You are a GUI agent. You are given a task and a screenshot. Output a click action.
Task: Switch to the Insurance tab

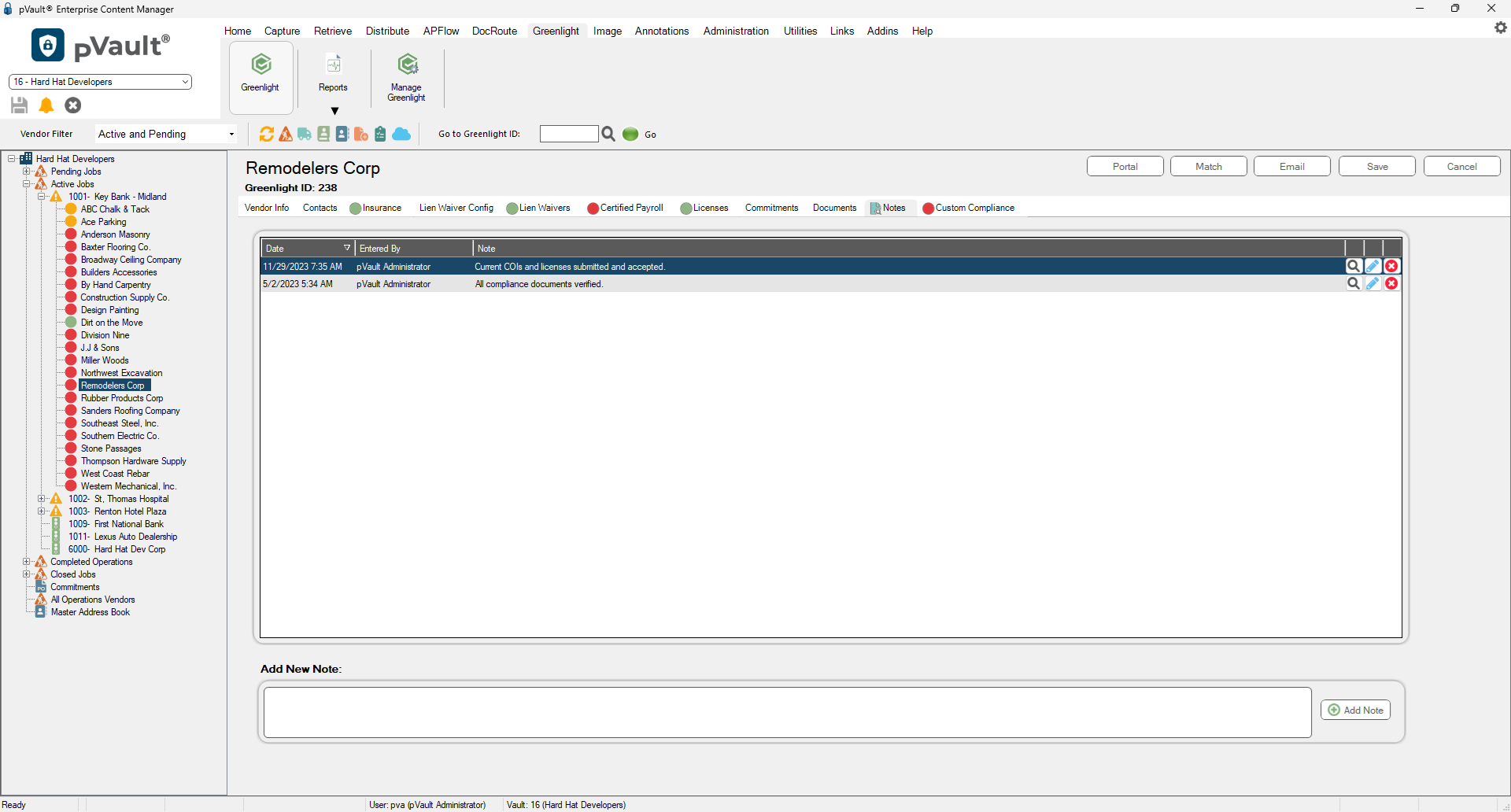[375, 209]
